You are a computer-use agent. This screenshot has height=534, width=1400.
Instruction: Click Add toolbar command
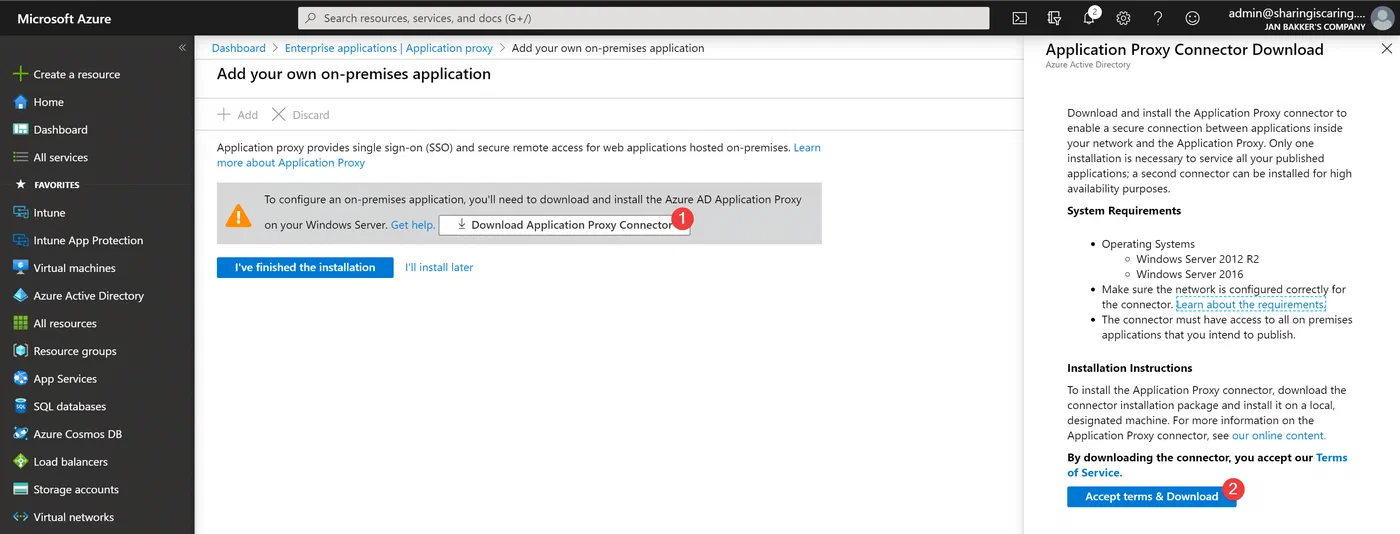pyautogui.click(x=238, y=115)
